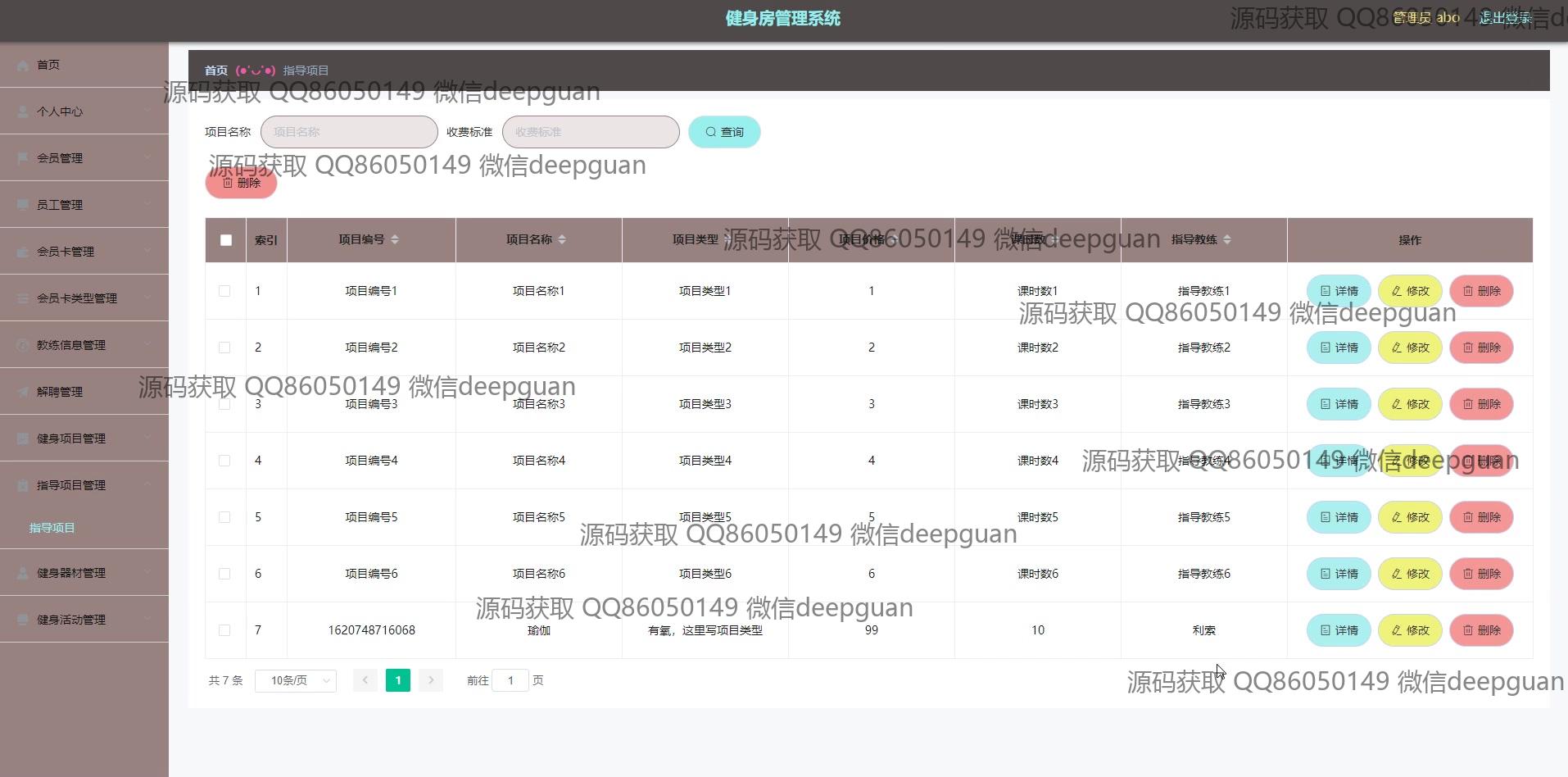Click the 查询 search button

click(x=724, y=132)
